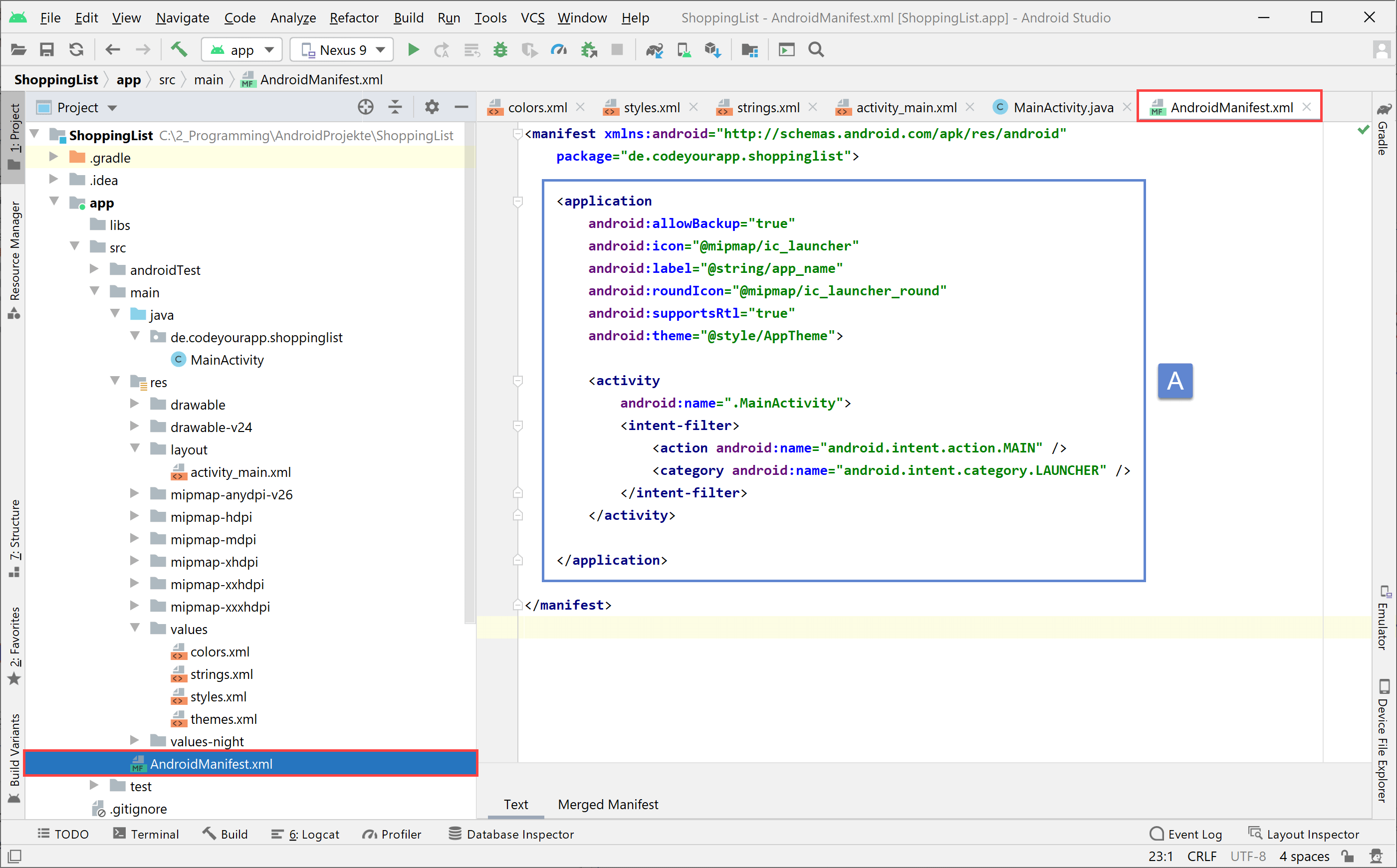
Task: Fold the application tag in gutter
Action: pyautogui.click(x=518, y=201)
